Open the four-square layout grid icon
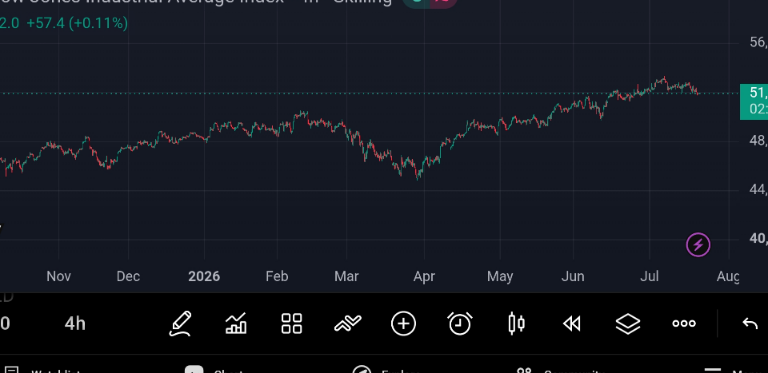 tap(291, 324)
